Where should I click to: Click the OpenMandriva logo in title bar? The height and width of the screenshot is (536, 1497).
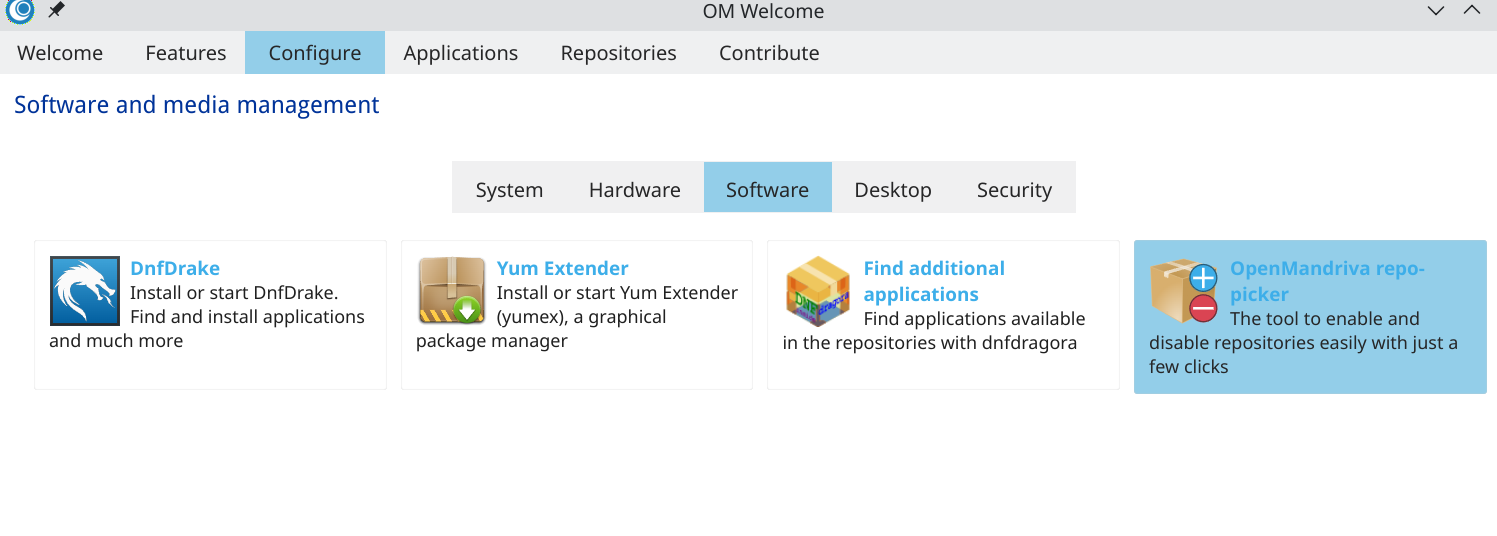pos(20,11)
